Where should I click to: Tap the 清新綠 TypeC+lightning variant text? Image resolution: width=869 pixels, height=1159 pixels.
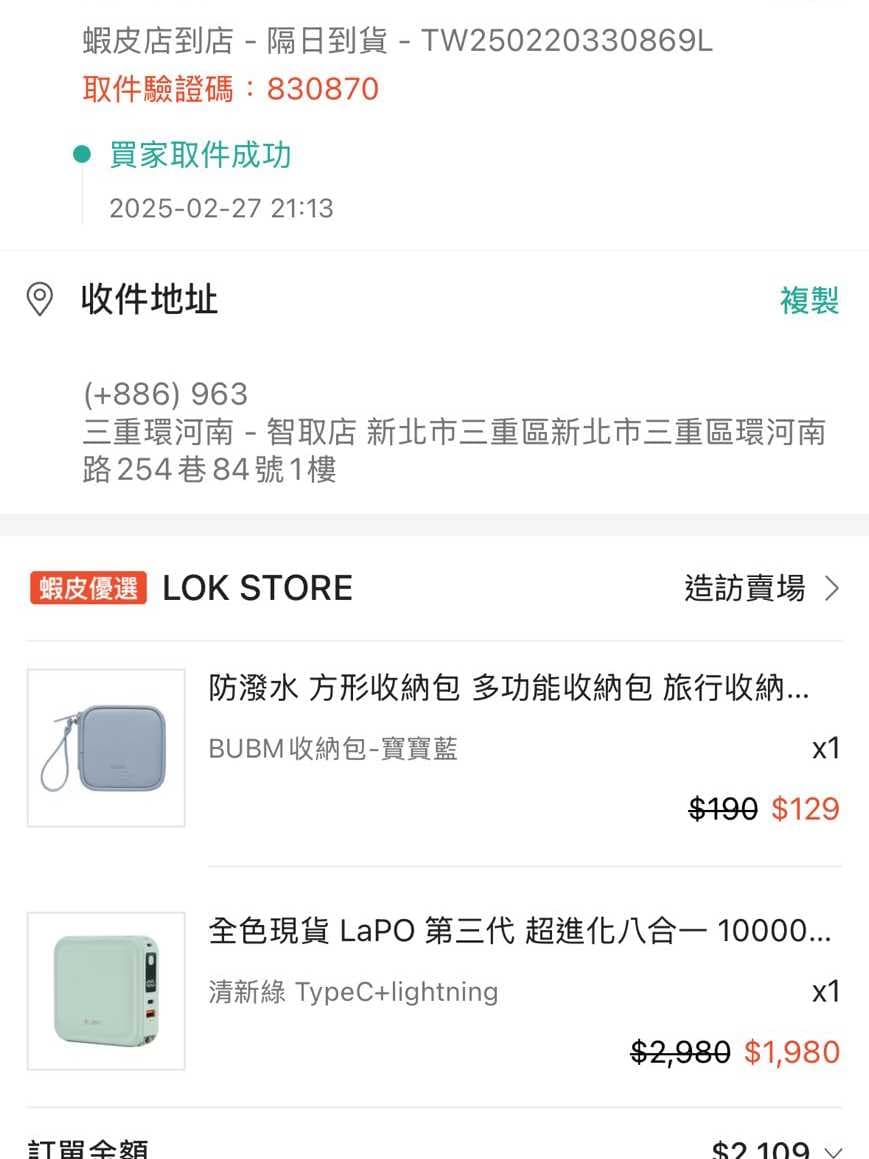point(353,992)
